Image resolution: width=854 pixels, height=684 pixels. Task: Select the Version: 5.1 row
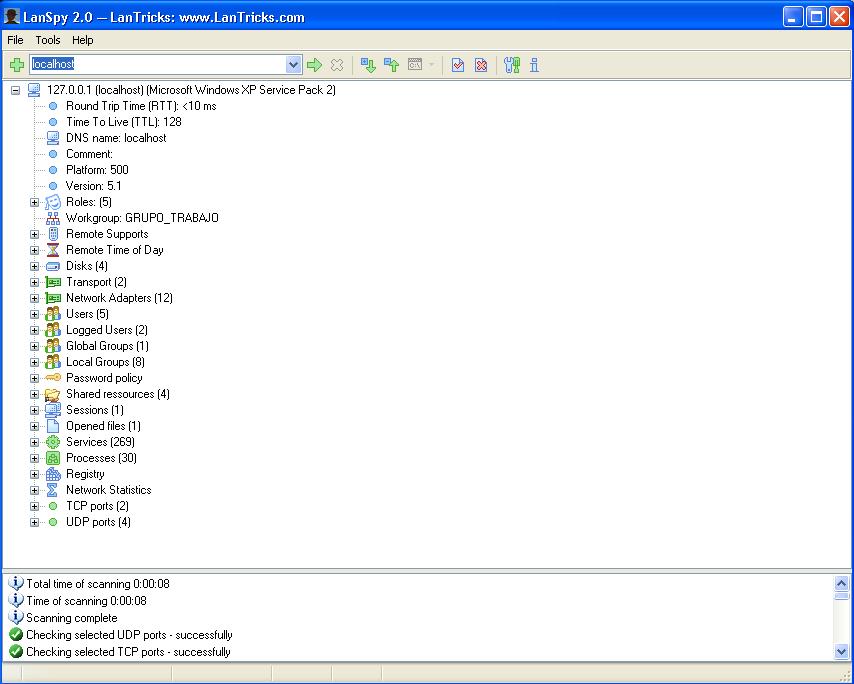tap(94, 186)
